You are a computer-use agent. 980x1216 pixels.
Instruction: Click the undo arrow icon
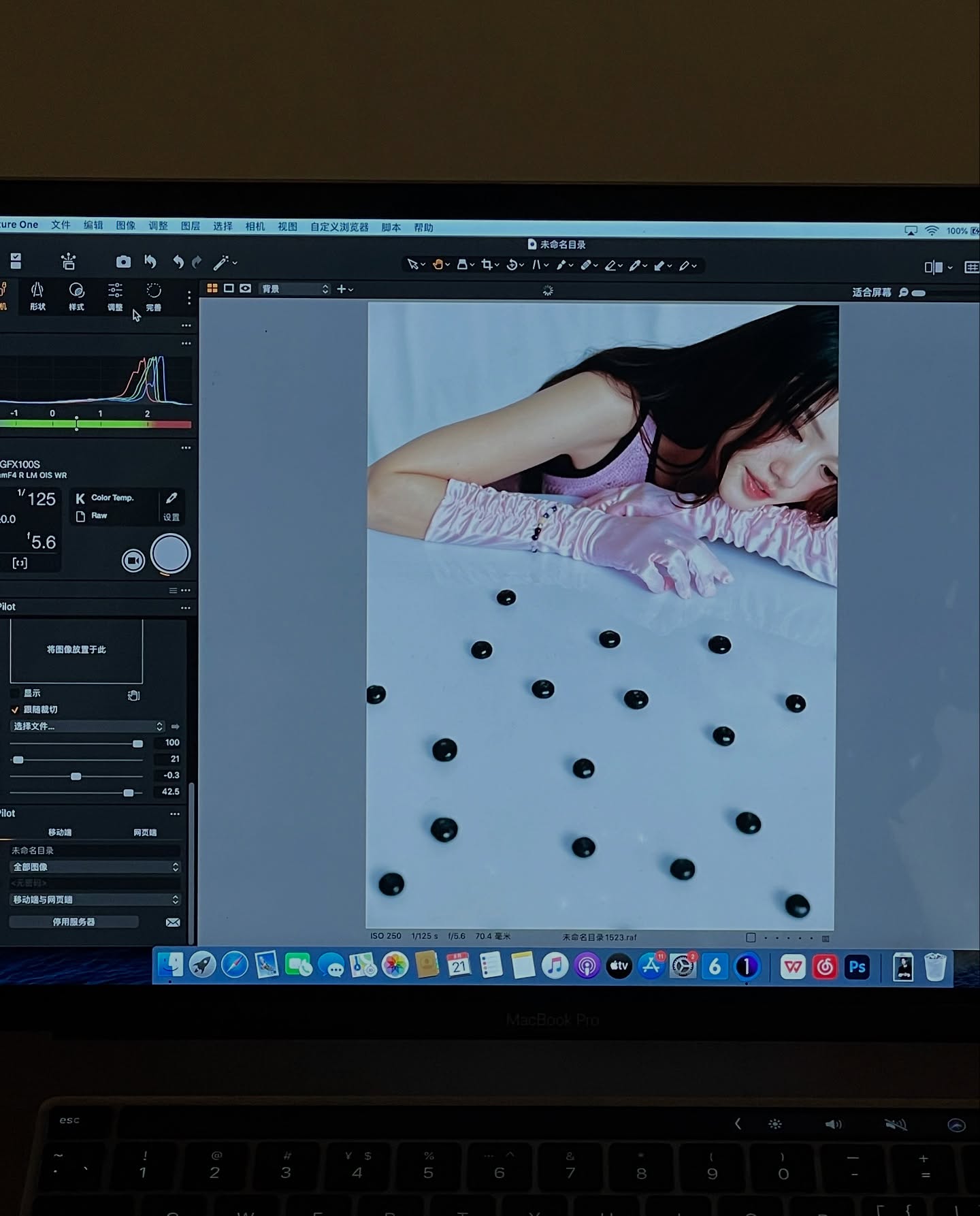(x=178, y=262)
